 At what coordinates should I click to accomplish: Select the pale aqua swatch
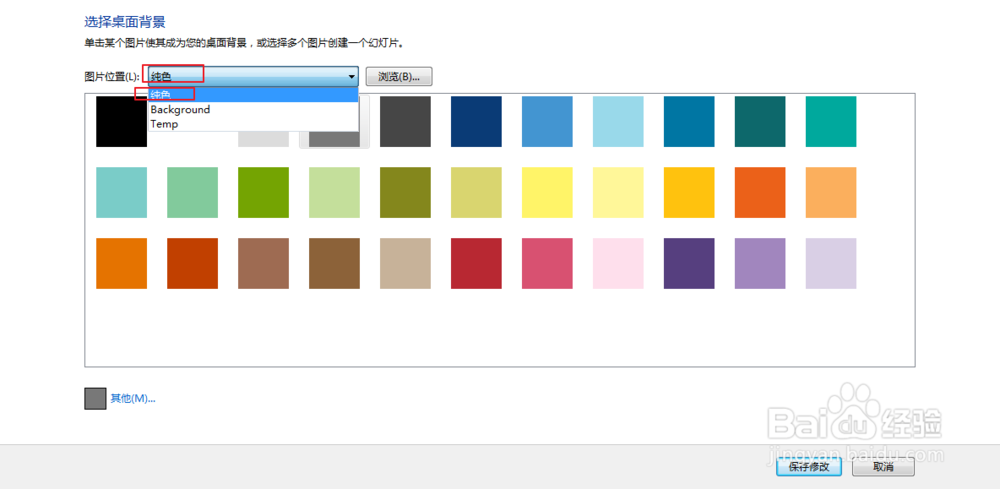pos(122,193)
